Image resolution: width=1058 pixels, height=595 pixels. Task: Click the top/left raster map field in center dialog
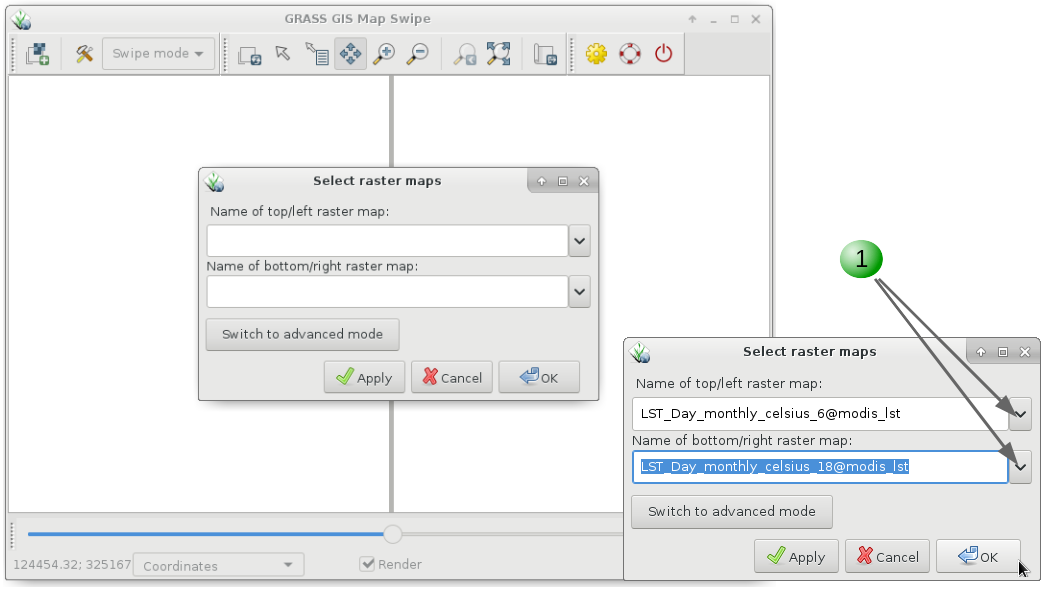click(x=387, y=241)
